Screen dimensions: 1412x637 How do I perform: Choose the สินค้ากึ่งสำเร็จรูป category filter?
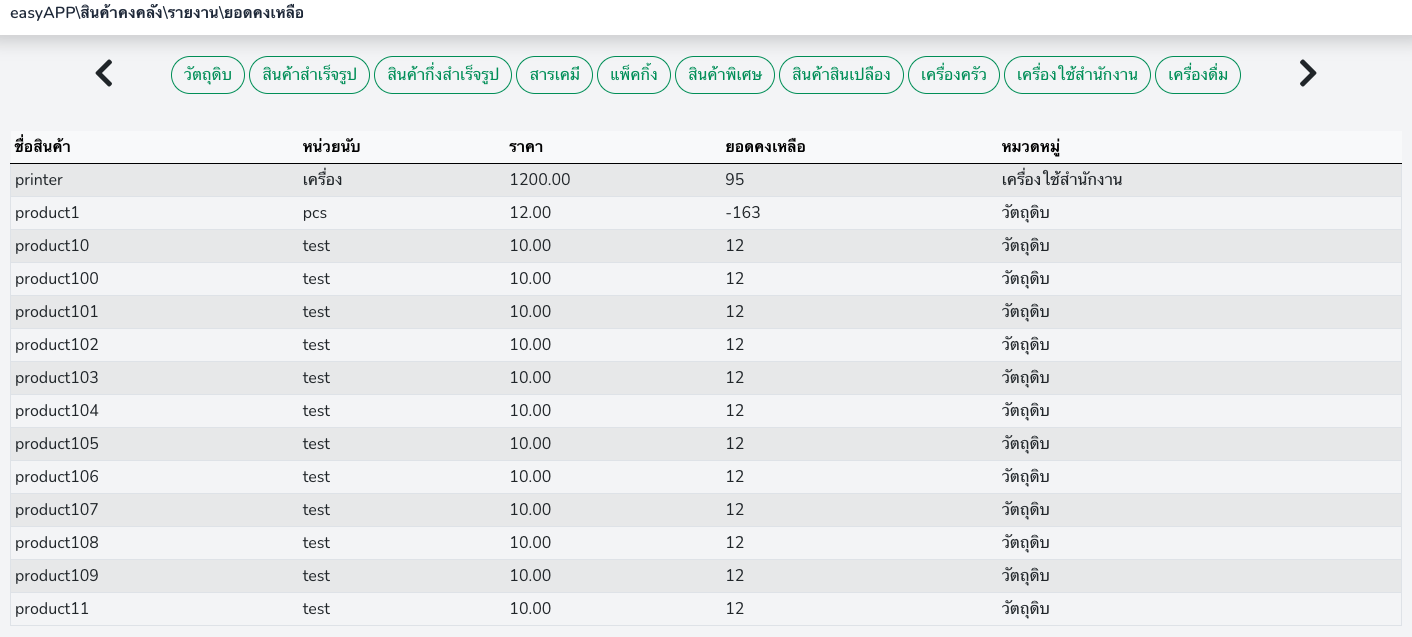tap(443, 75)
